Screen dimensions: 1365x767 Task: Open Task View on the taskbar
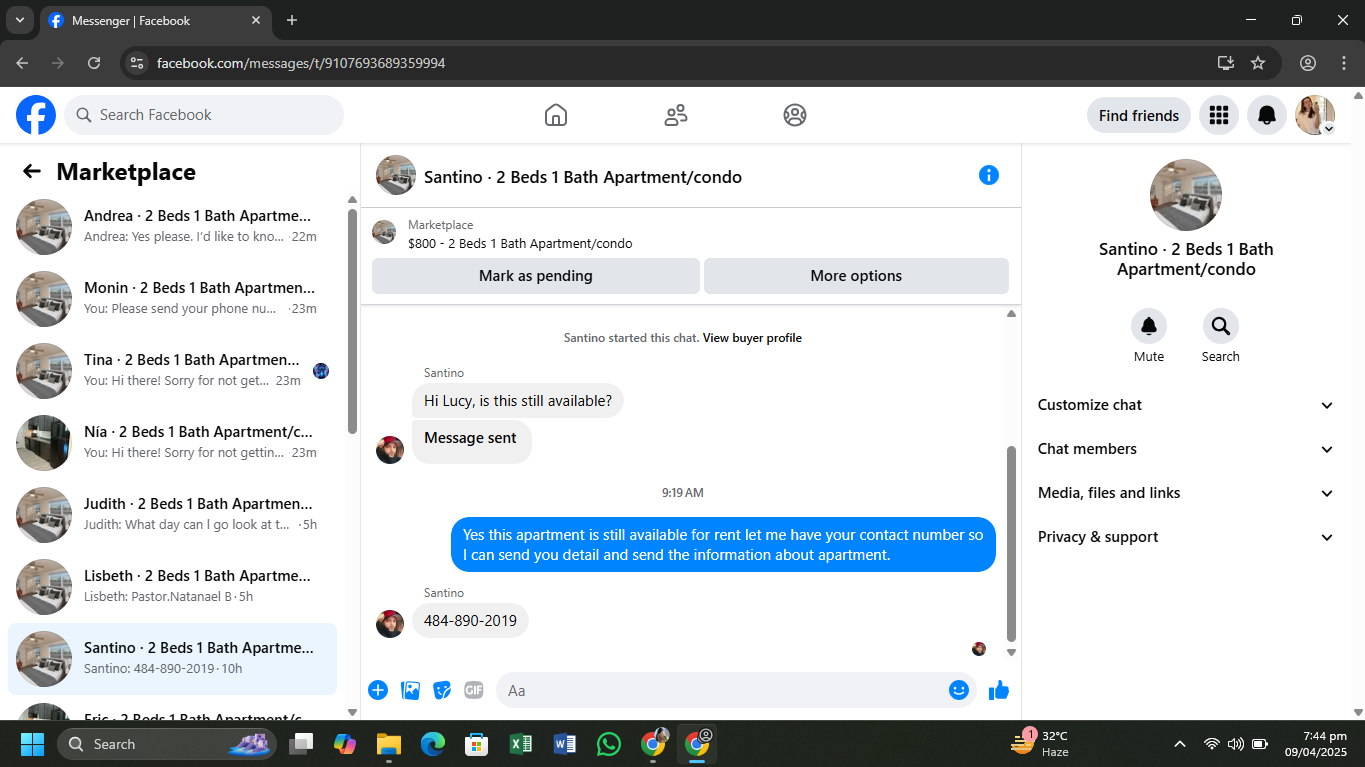click(x=300, y=744)
